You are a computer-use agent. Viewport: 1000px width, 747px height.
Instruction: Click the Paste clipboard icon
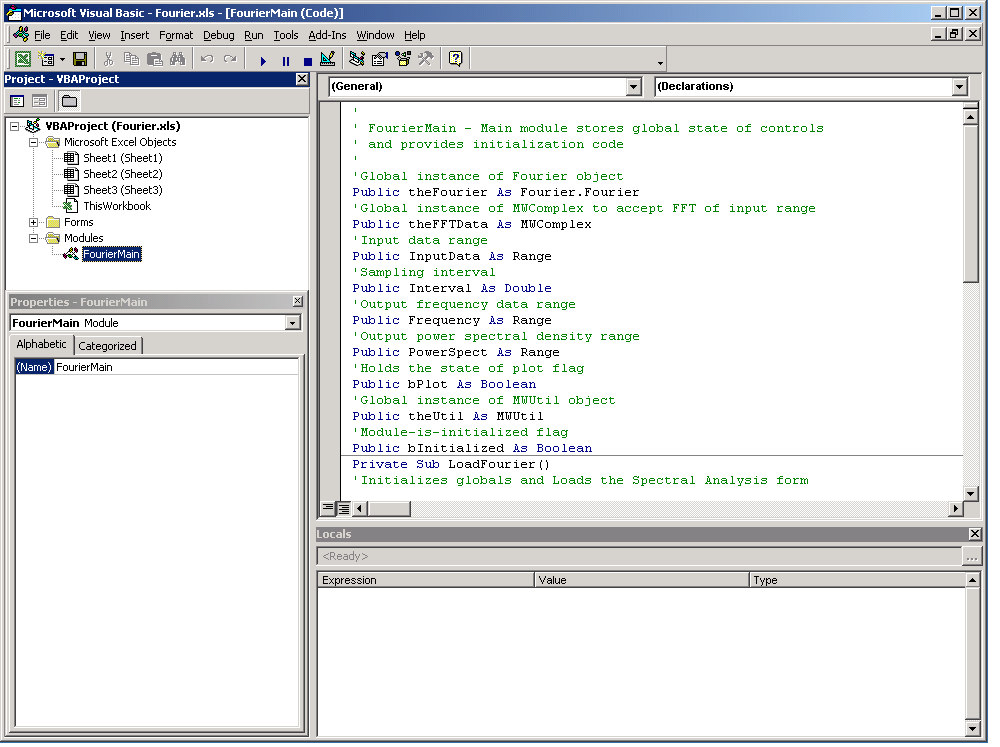tap(154, 59)
